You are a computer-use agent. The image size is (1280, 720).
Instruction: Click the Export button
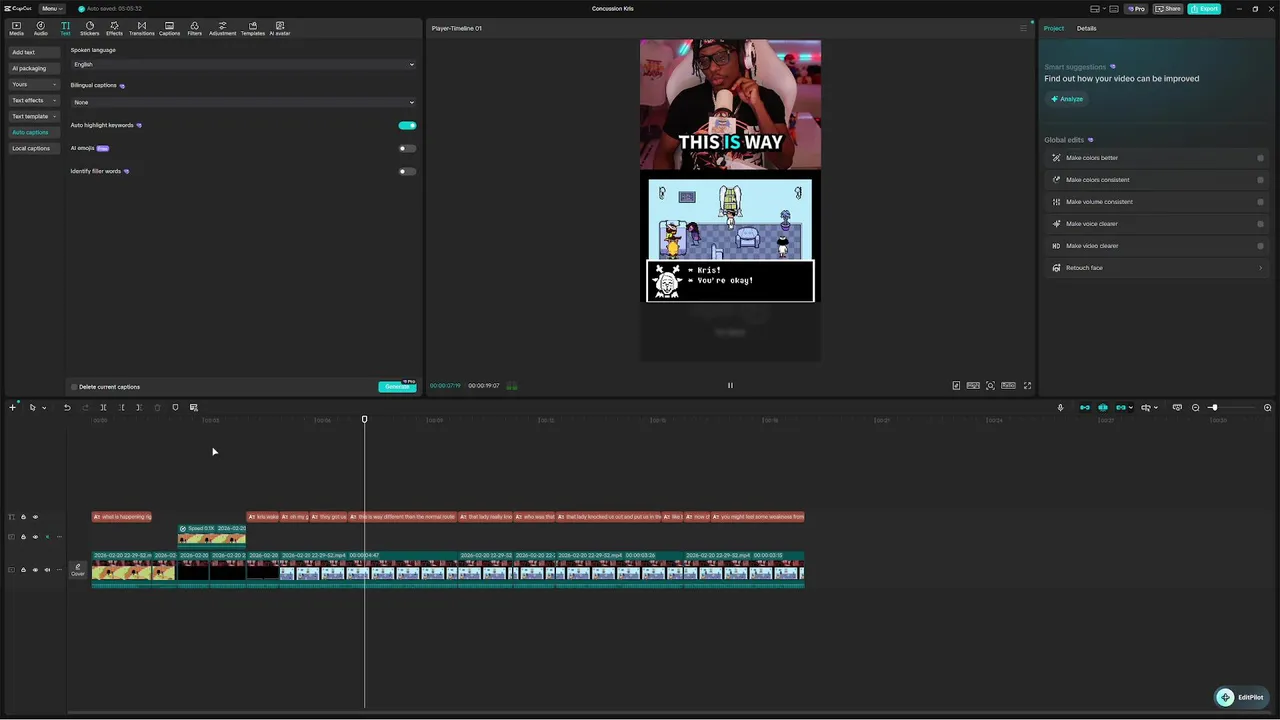(1204, 9)
